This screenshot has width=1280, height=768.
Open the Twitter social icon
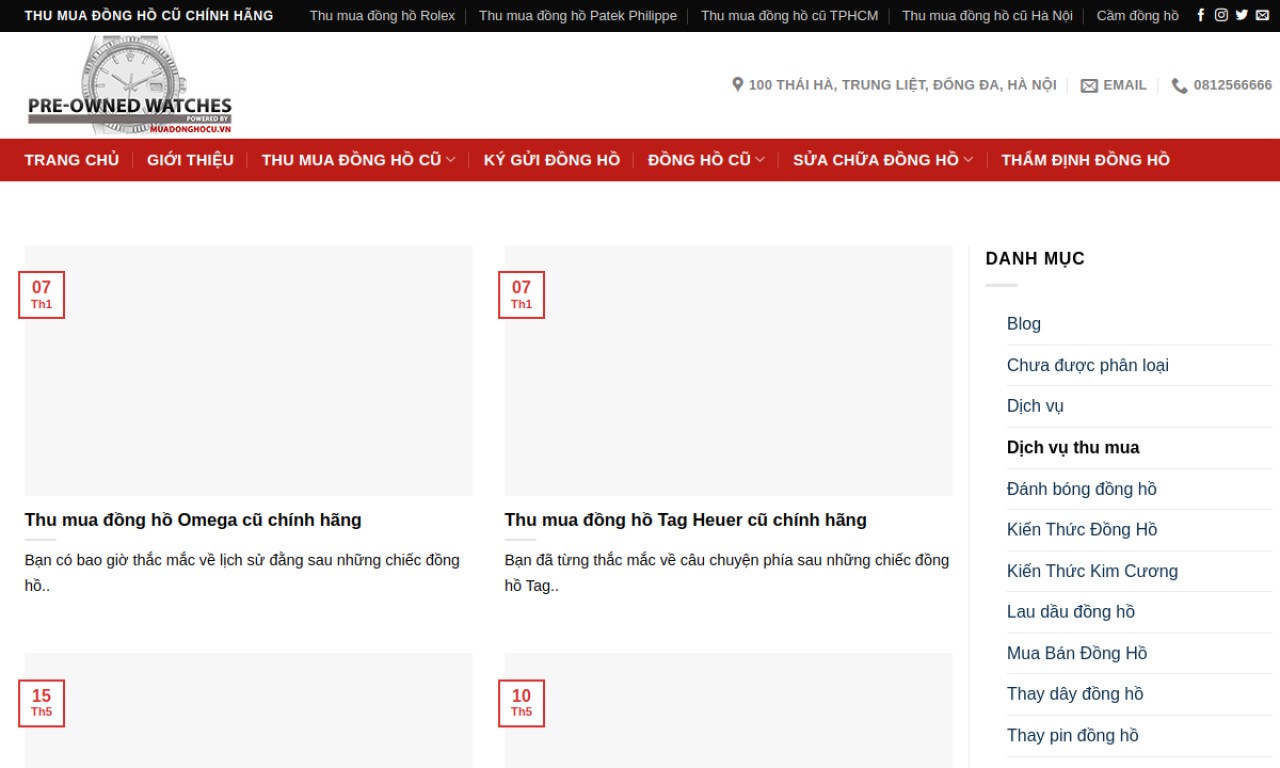pos(1242,15)
